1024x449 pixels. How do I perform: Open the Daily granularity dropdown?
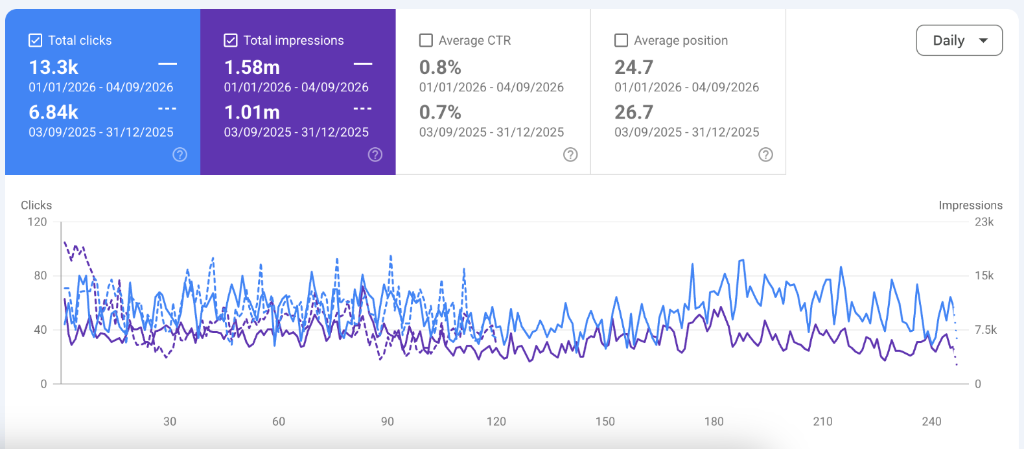coord(959,40)
